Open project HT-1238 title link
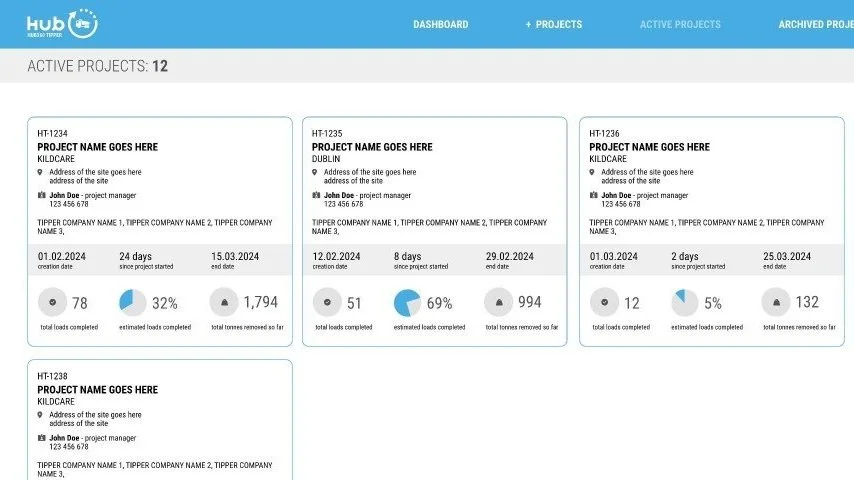 [x=97, y=390]
